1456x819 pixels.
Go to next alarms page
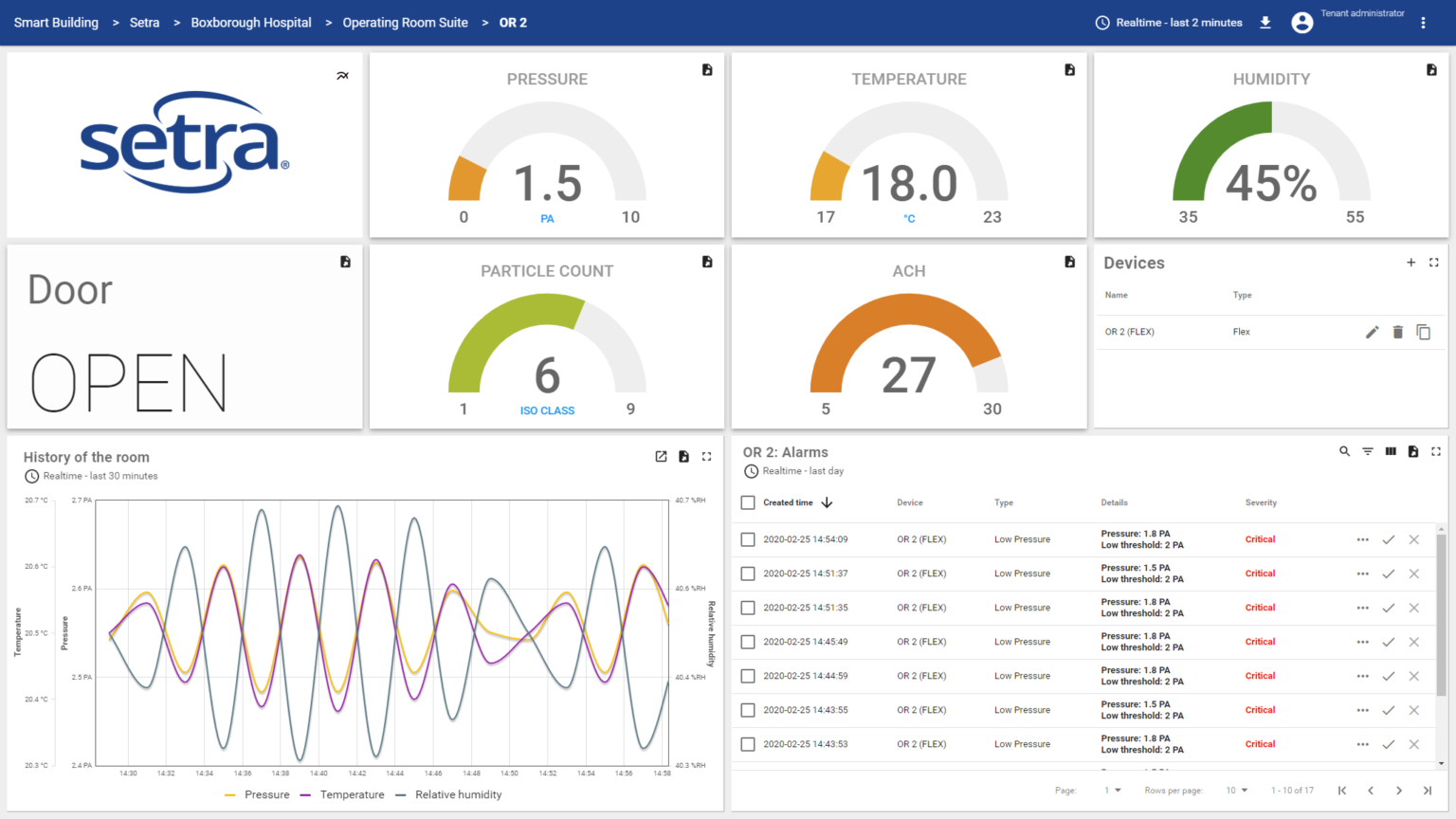1399,791
